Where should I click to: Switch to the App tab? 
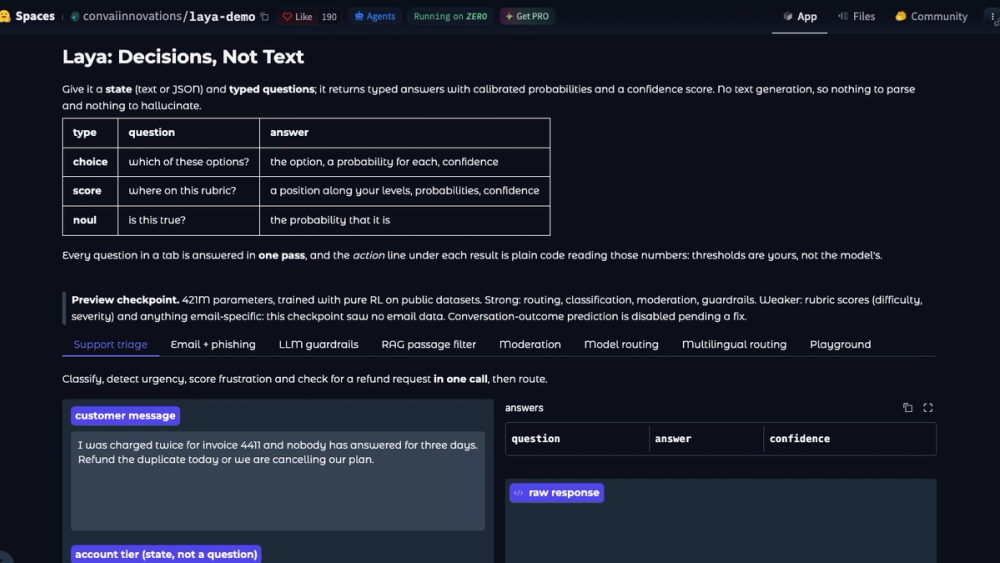(800, 17)
